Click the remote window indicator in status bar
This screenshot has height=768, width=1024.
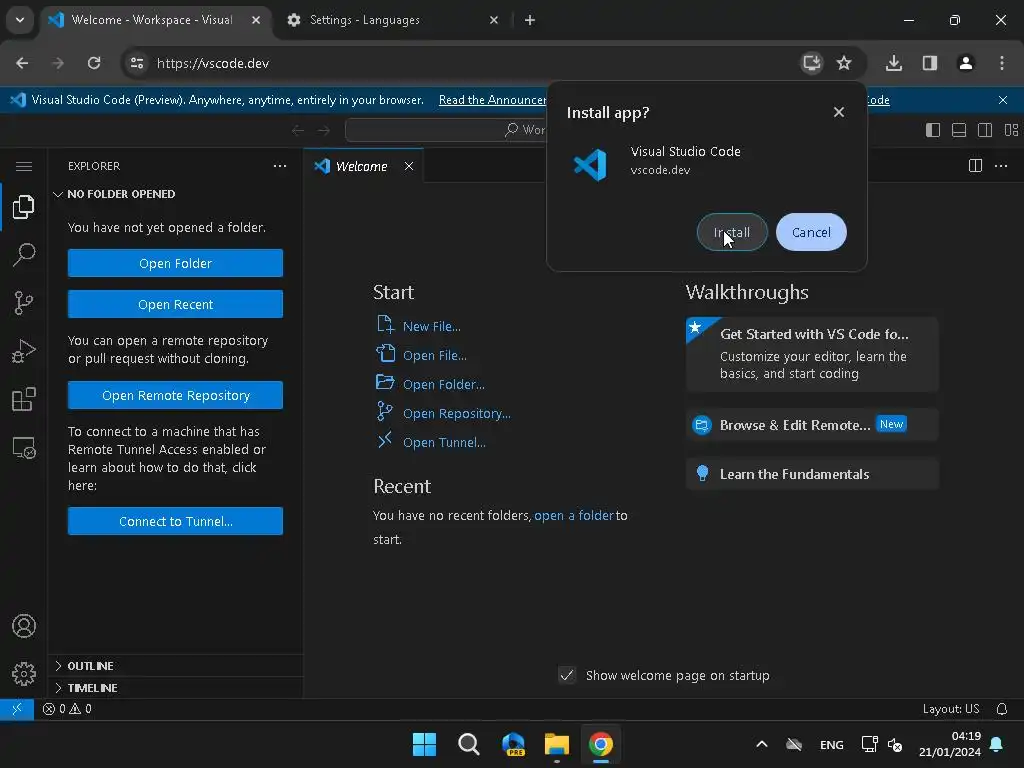coord(17,709)
